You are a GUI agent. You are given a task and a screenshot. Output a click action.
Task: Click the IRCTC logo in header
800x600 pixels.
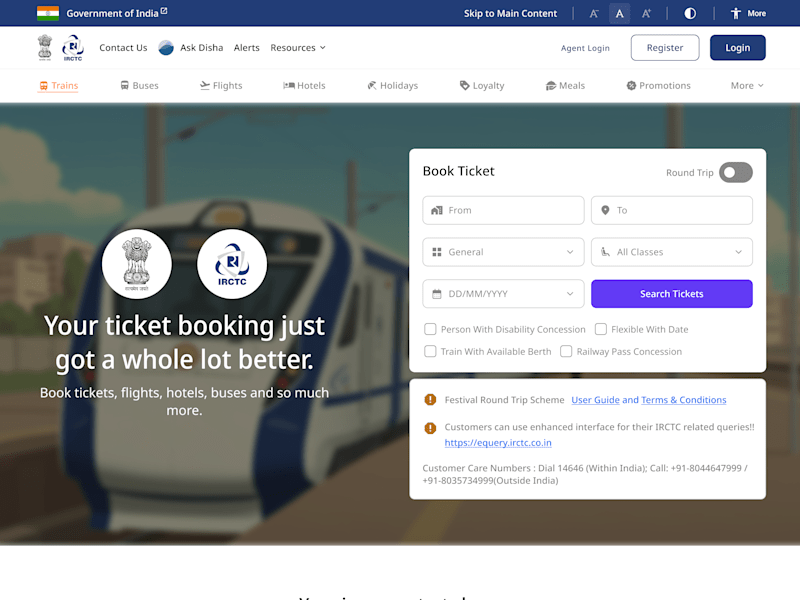pos(73,47)
